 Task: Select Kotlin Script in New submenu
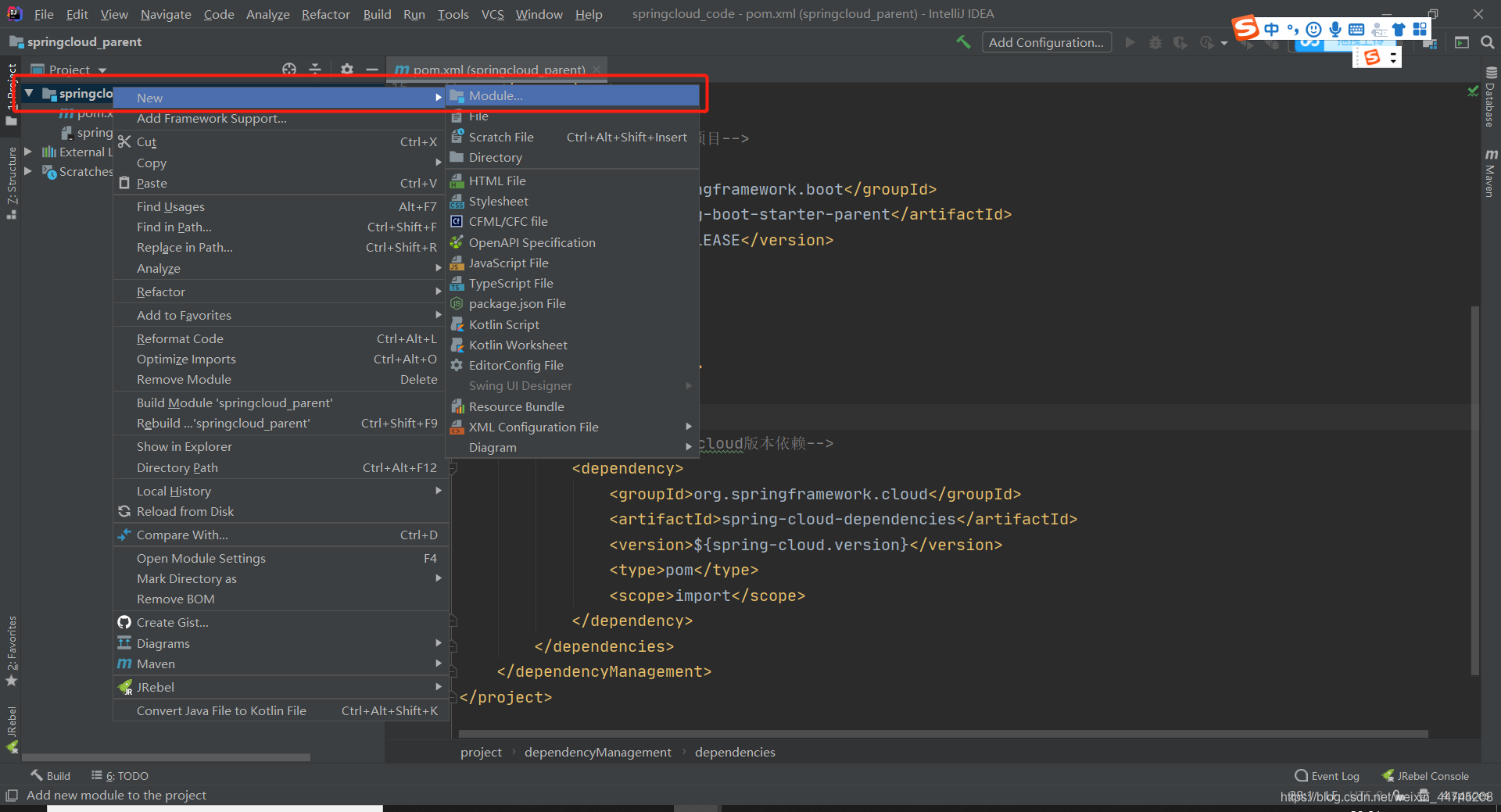572,324
